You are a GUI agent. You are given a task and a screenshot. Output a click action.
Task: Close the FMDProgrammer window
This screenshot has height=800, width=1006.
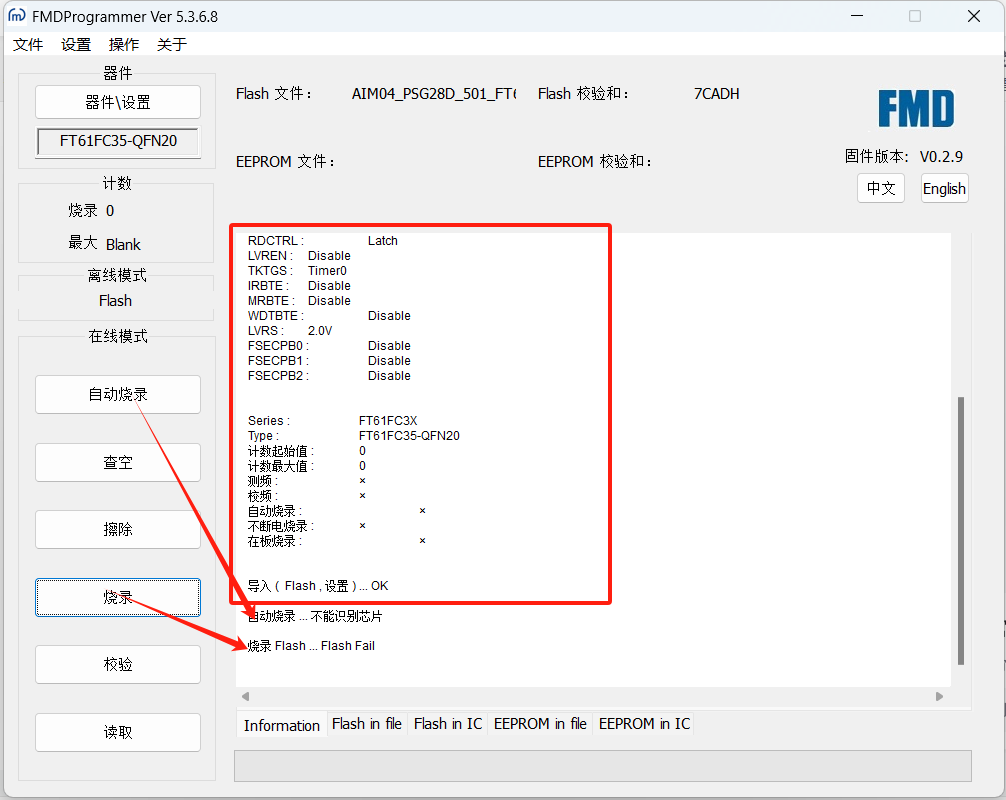pyautogui.click(x=974, y=16)
